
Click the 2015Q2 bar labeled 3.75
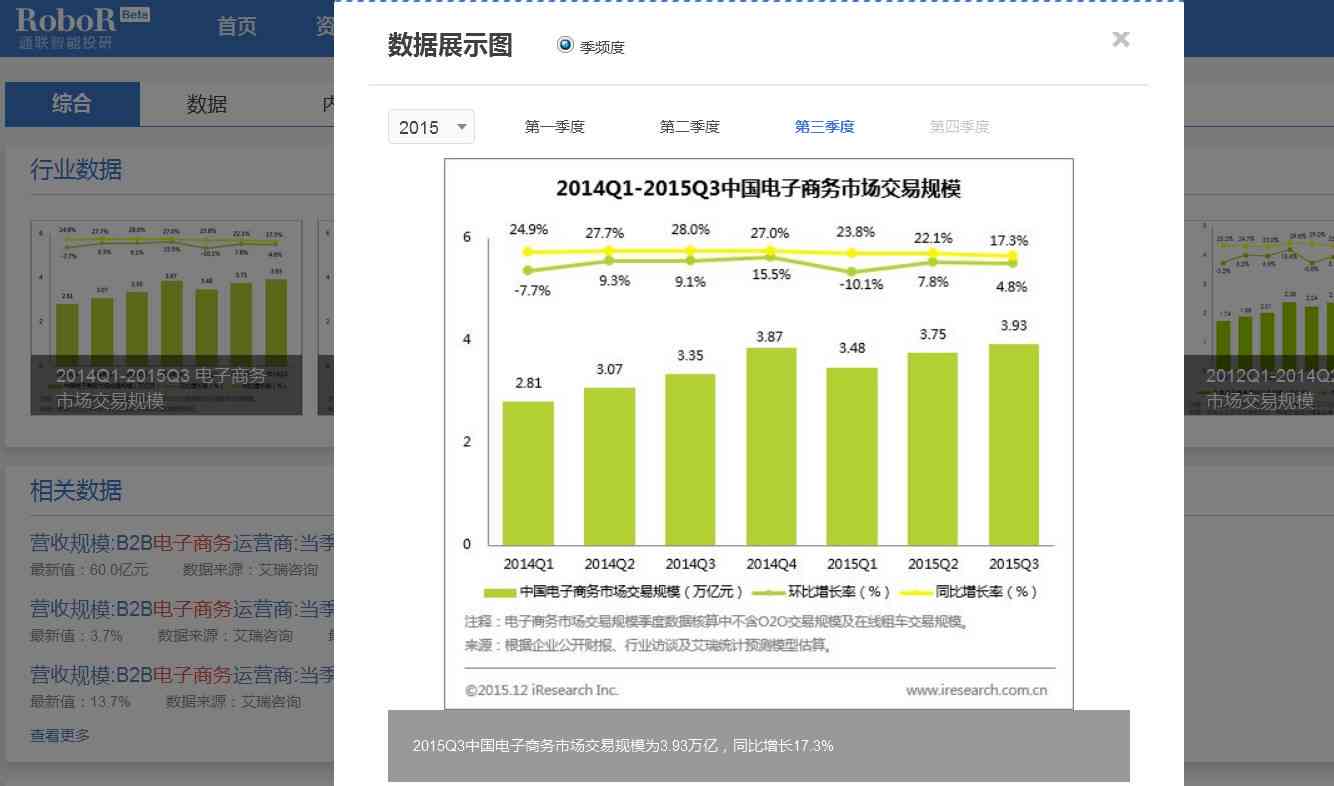pyautogui.click(x=933, y=448)
